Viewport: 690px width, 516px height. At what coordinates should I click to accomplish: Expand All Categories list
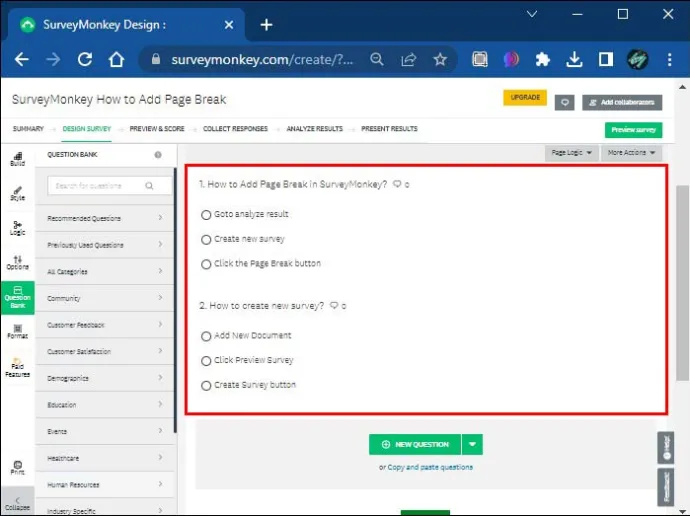click(105, 271)
